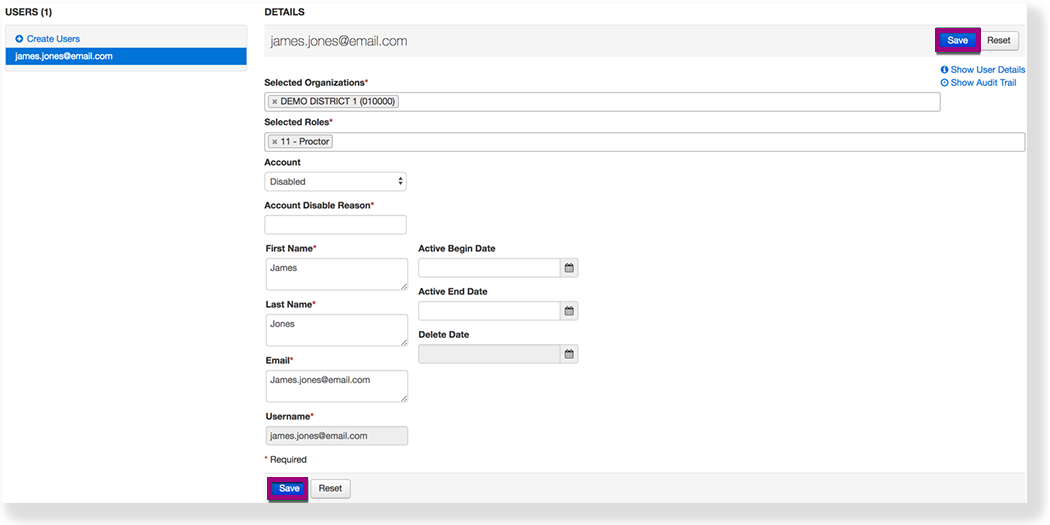Open the Active End Date calendar picker

pyautogui.click(x=569, y=311)
